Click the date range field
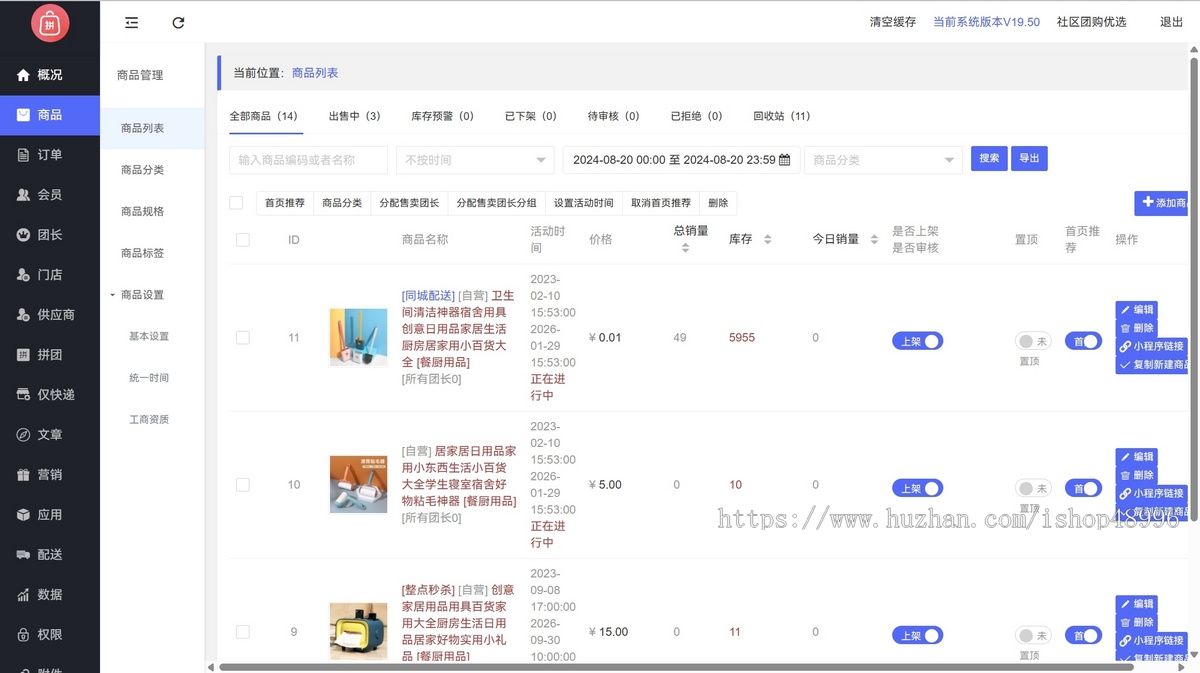The height and width of the screenshot is (673, 1200). (681, 160)
